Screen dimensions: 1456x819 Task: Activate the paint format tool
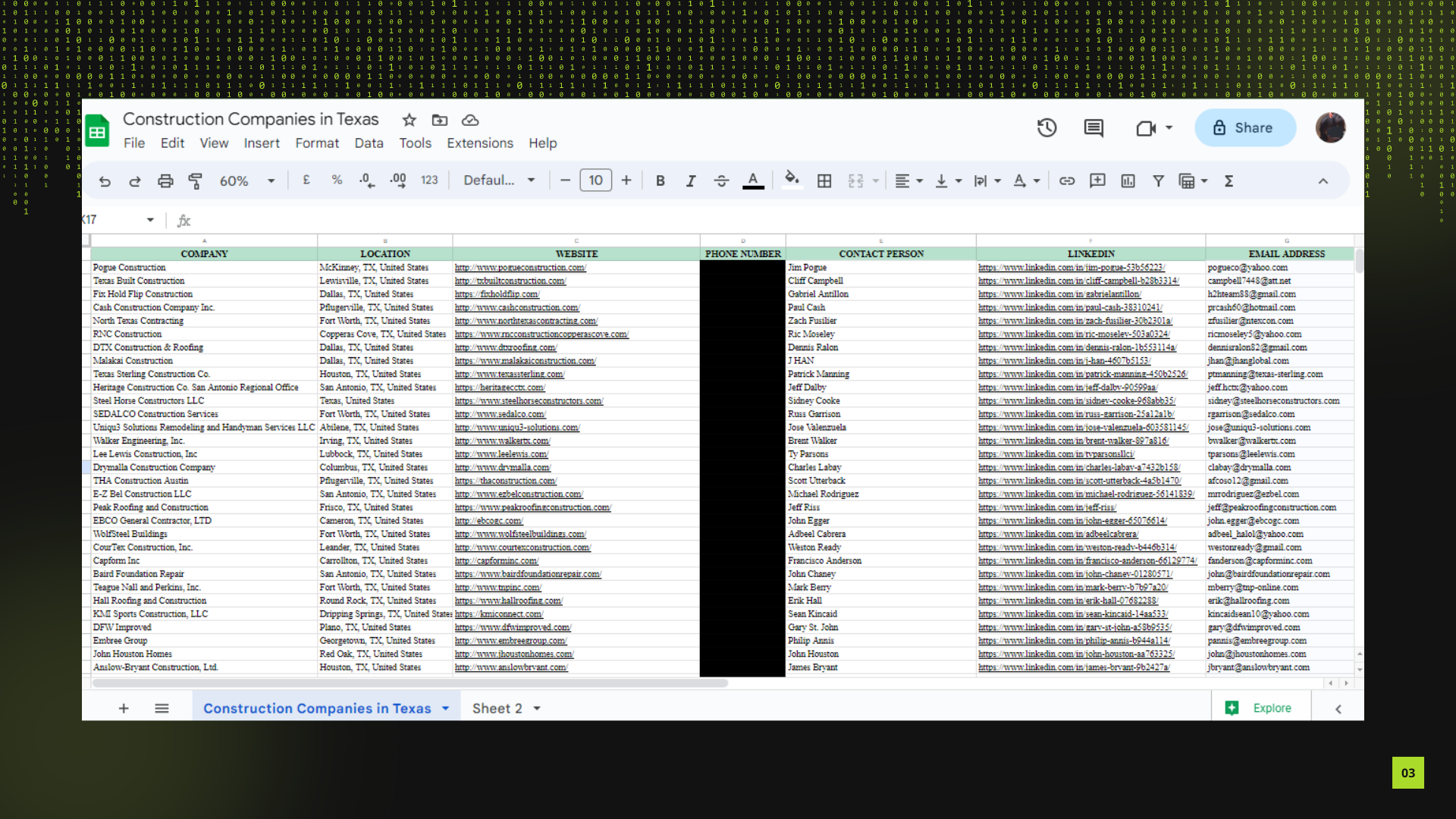point(196,181)
